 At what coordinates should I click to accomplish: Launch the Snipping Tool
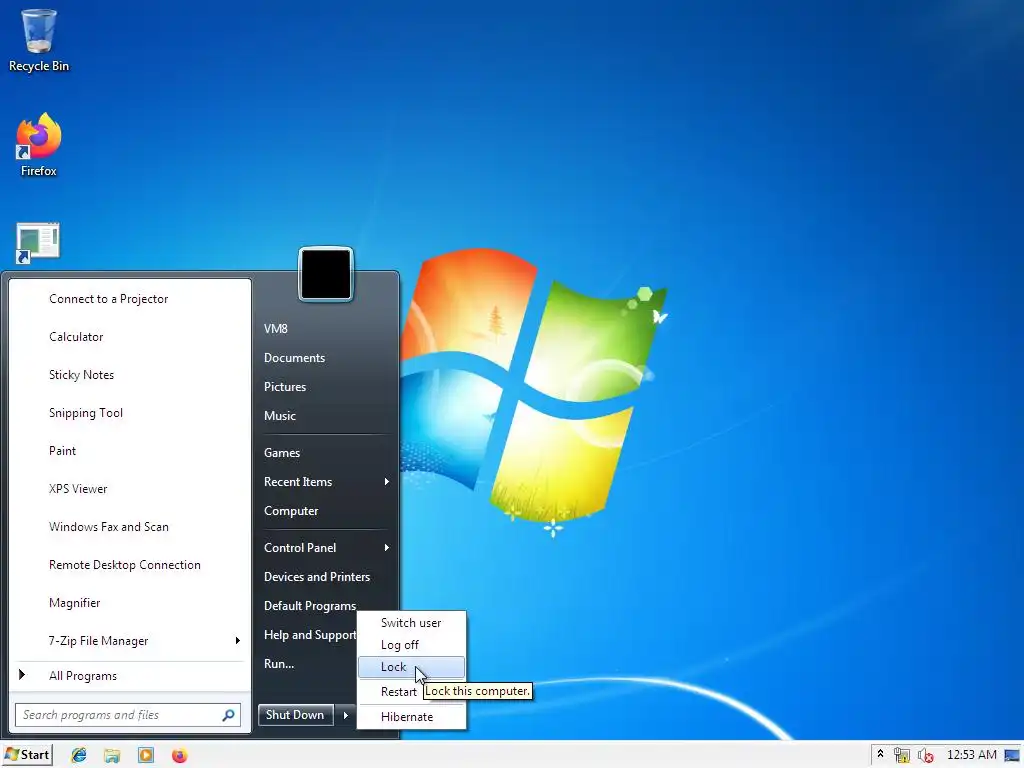click(129, 413)
